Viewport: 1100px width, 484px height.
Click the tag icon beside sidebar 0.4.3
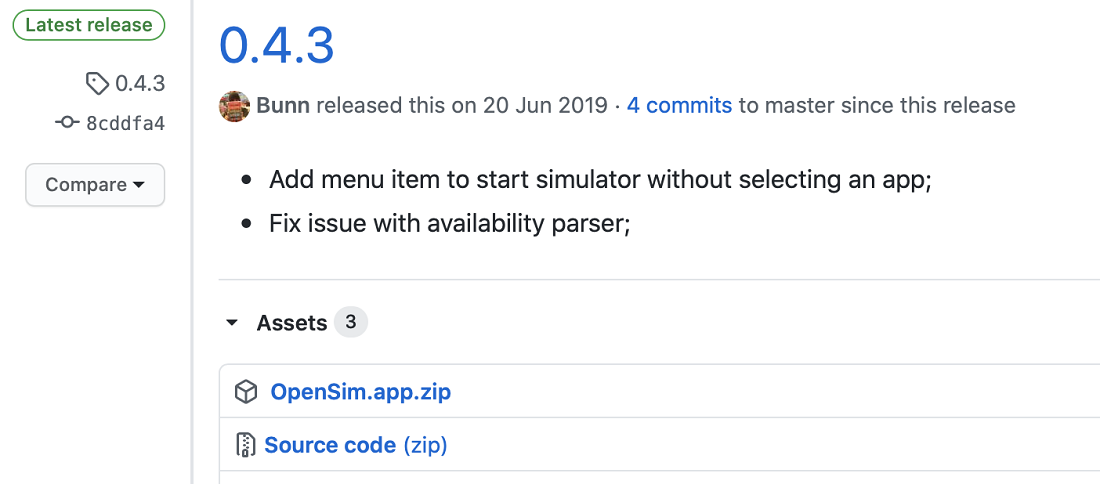click(97, 83)
